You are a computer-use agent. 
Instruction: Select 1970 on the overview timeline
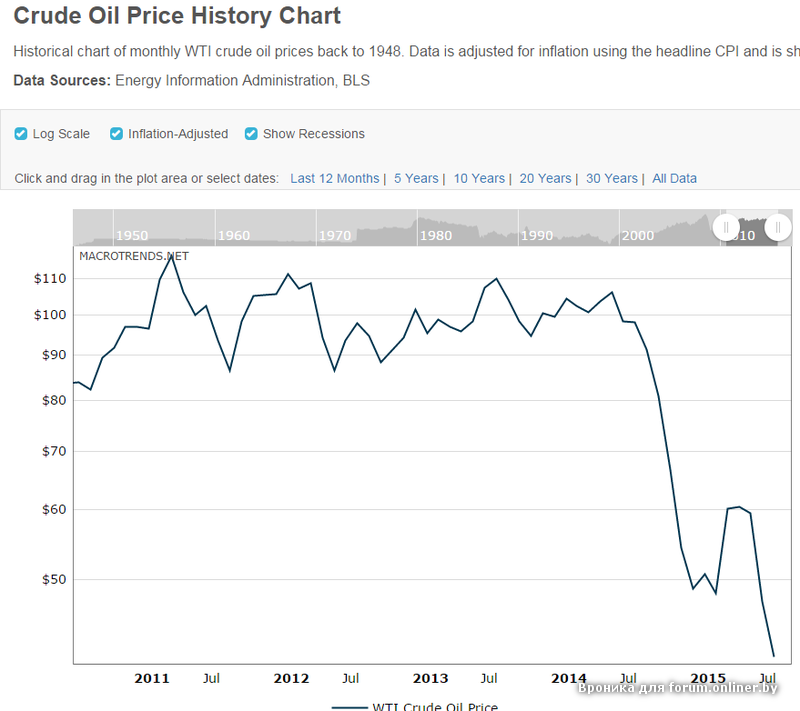[x=335, y=236]
